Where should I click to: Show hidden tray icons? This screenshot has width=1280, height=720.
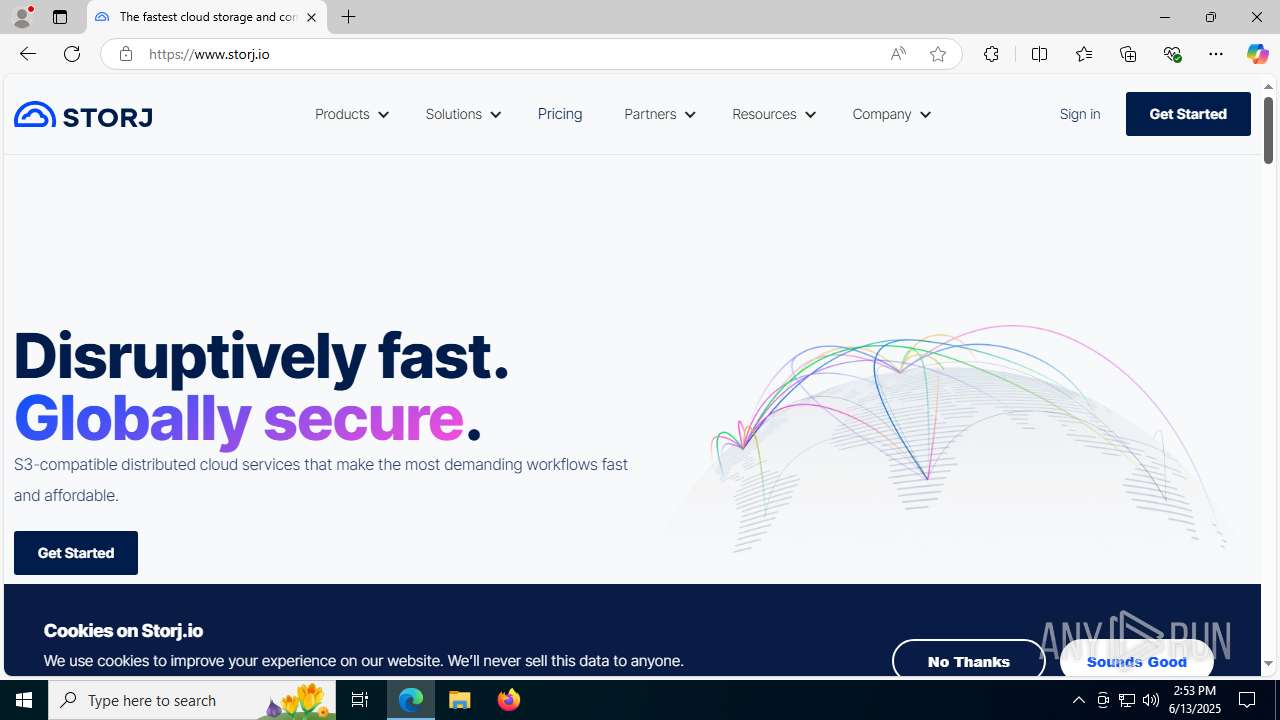click(x=1078, y=700)
